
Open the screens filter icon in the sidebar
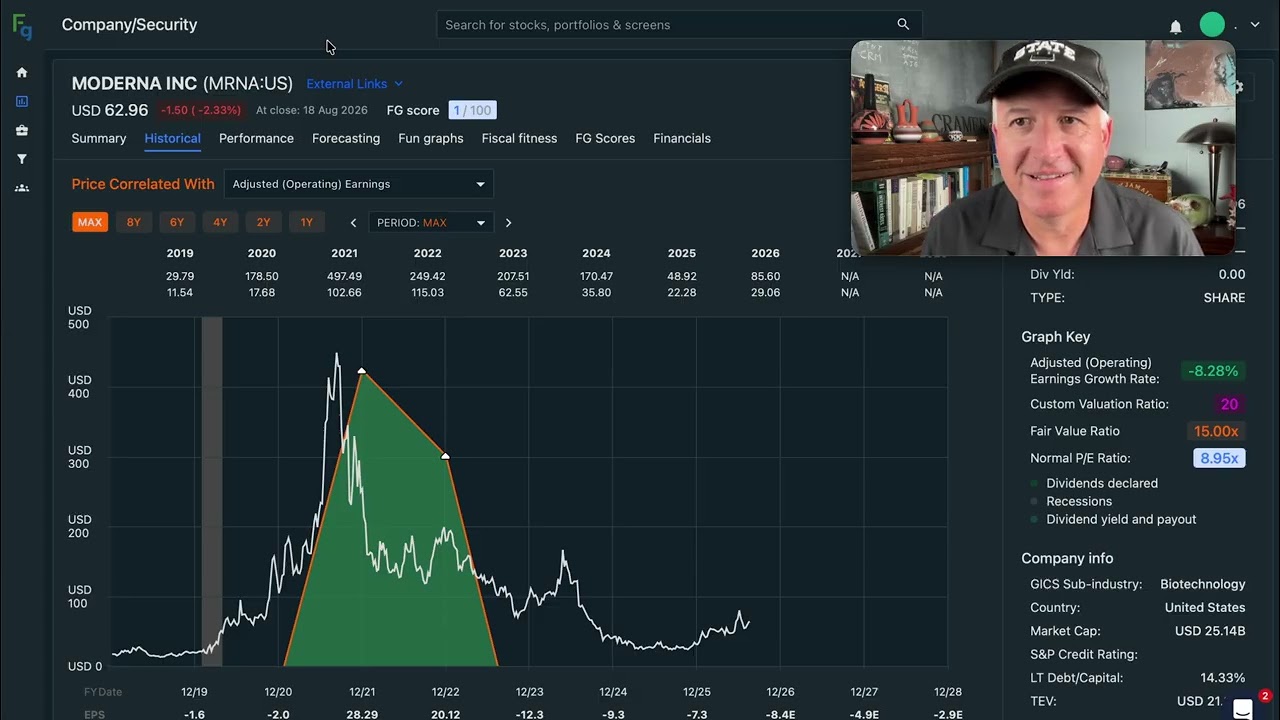point(22,159)
